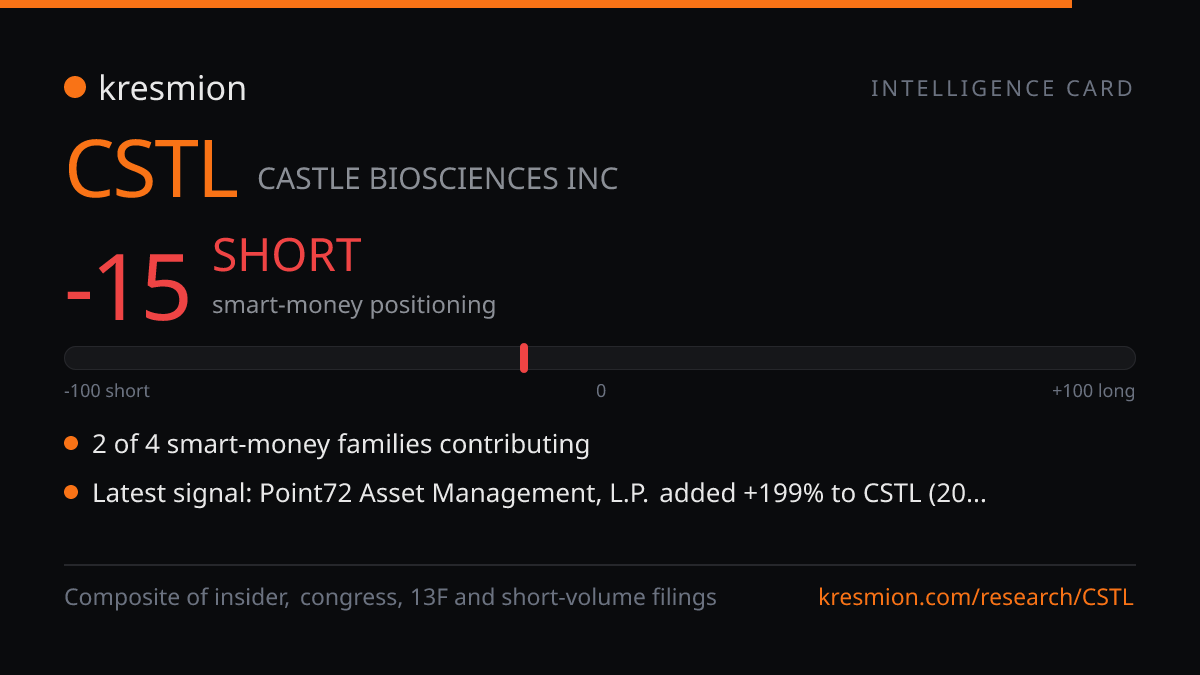Select the Castle Biosciences Inc company name
This screenshot has height=675, width=1200.
(x=438, y=179)
